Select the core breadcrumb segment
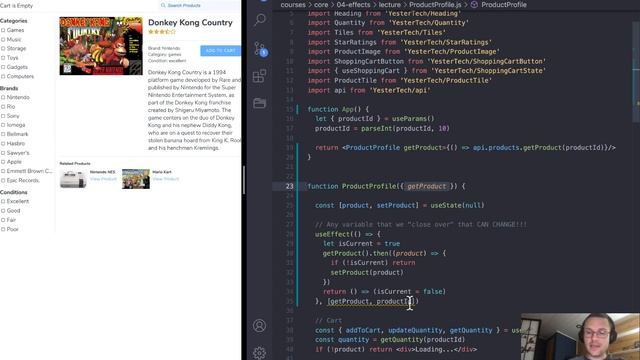Image resolution: width=640 pixels, height=360 pixels. [321, 4]
